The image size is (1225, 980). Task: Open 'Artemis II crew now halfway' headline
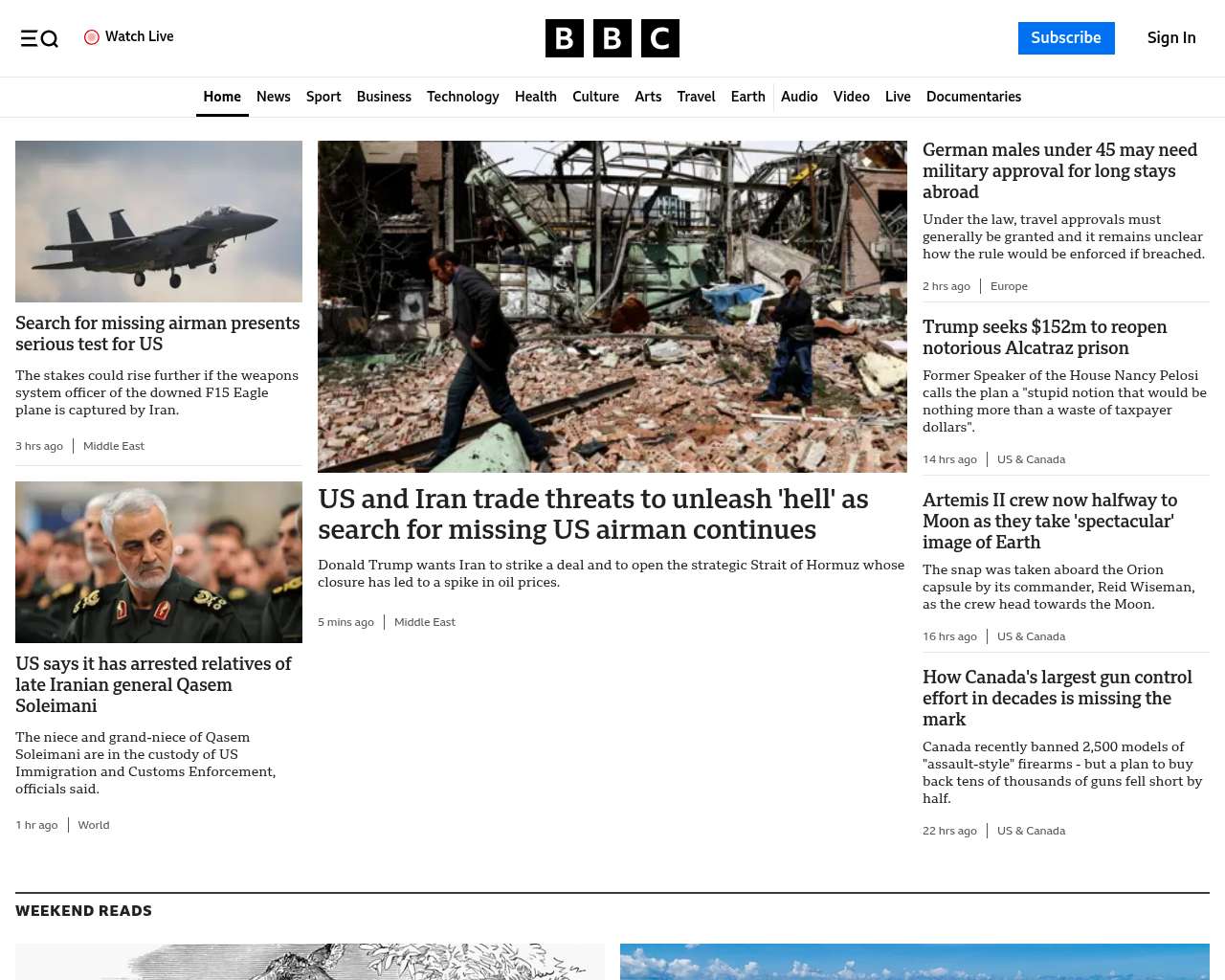[x=1050, y=521]
